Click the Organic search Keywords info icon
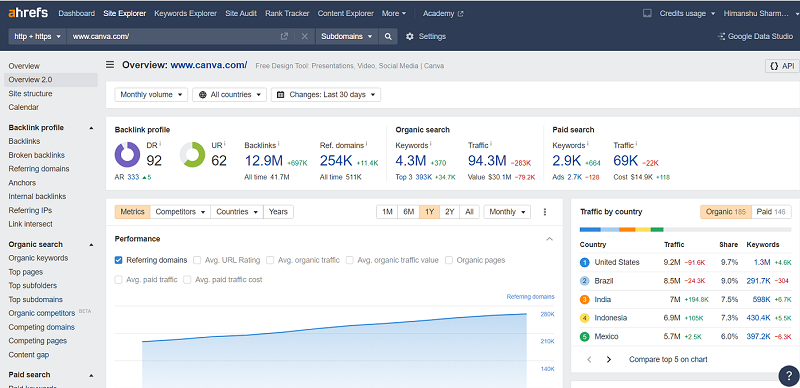The width and height of the screenshot is (800, 388). click(431, 144)
